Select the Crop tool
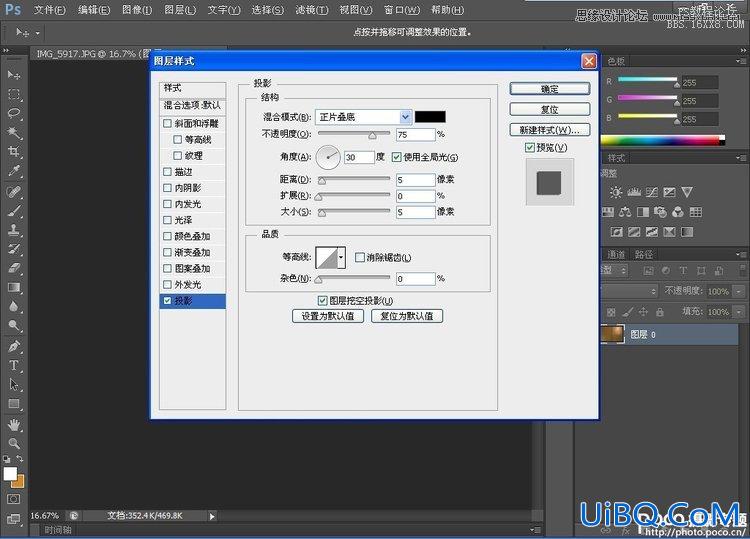The width and height of the screenshot is (750, 539). (14, 152)
